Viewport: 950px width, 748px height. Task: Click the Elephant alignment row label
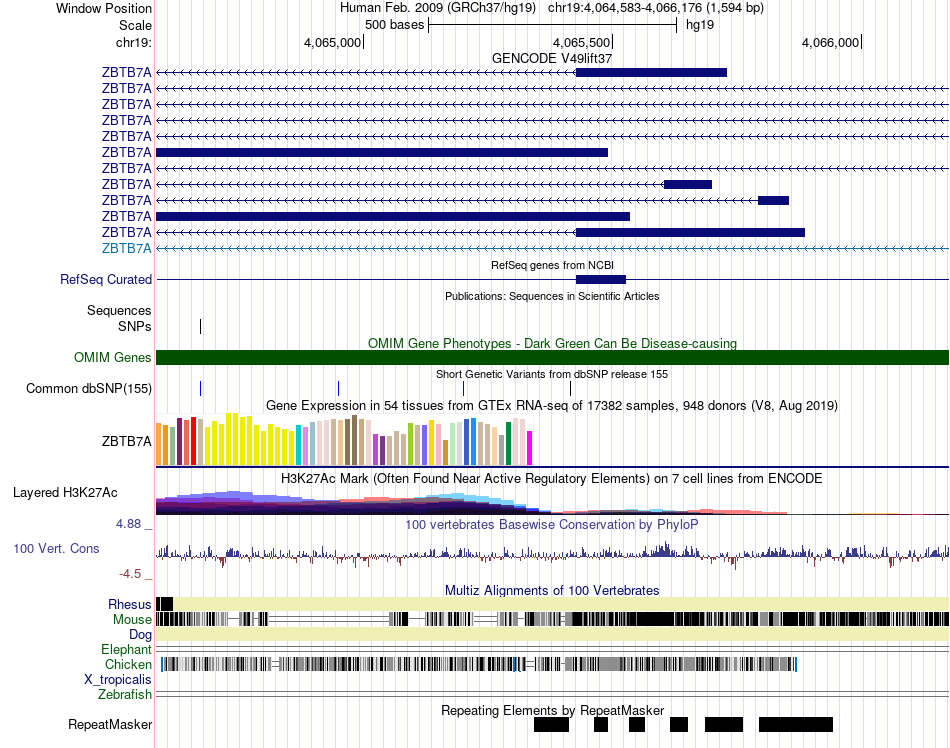coord(127,649)
